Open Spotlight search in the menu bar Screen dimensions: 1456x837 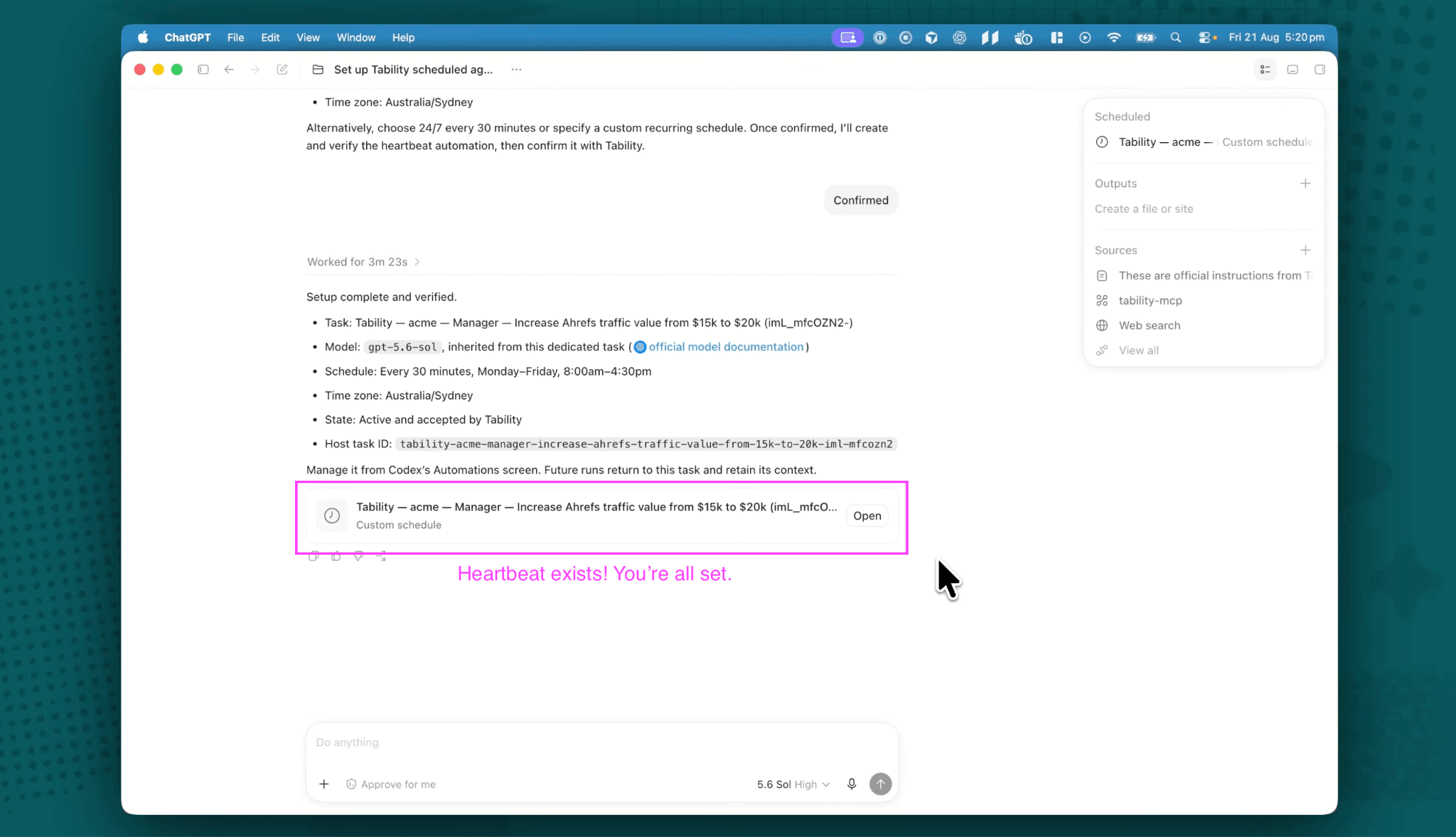tap(1176, 38)
